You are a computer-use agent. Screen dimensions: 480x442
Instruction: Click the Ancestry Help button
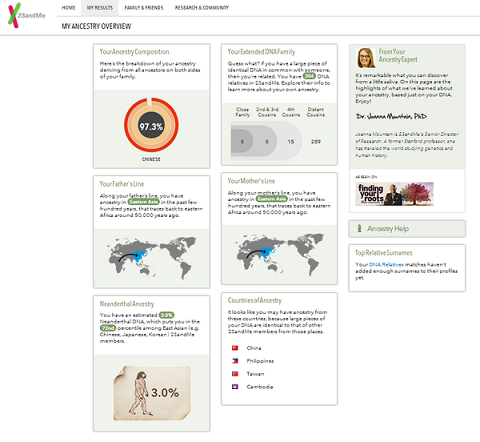pos(407,228)
